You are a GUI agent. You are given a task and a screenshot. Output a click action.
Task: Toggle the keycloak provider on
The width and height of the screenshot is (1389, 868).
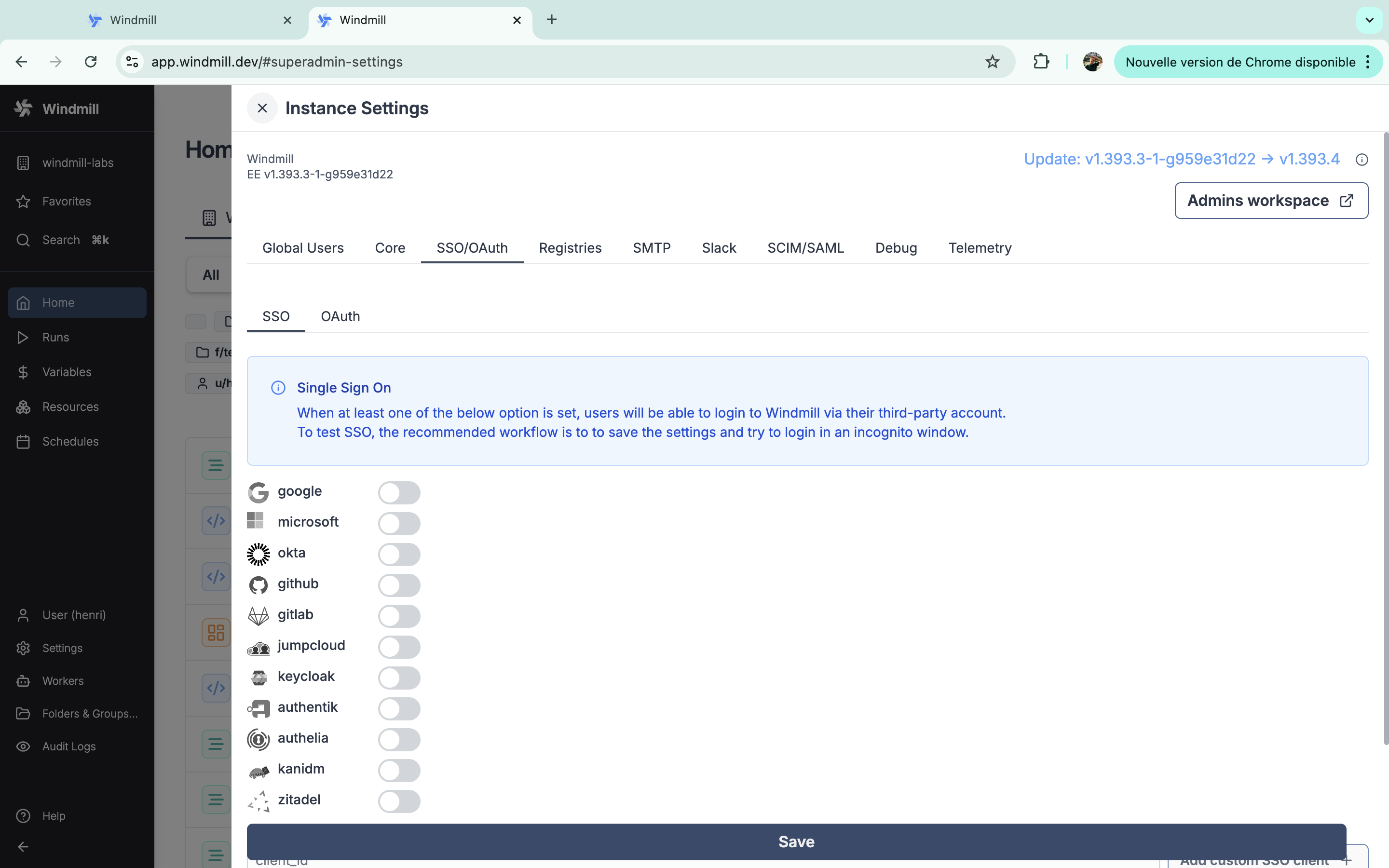point(399,678)
